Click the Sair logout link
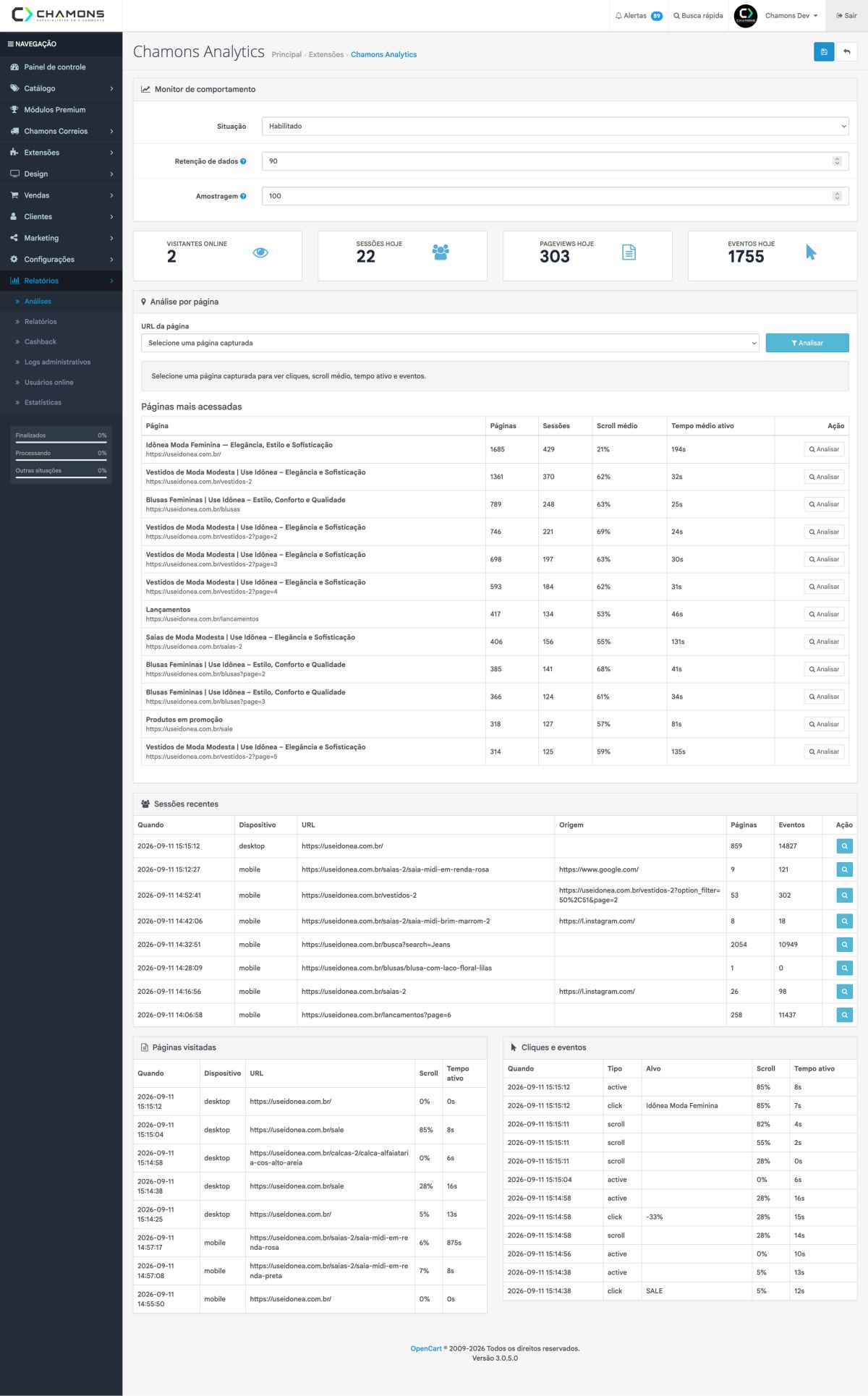 tap(846, 16)
